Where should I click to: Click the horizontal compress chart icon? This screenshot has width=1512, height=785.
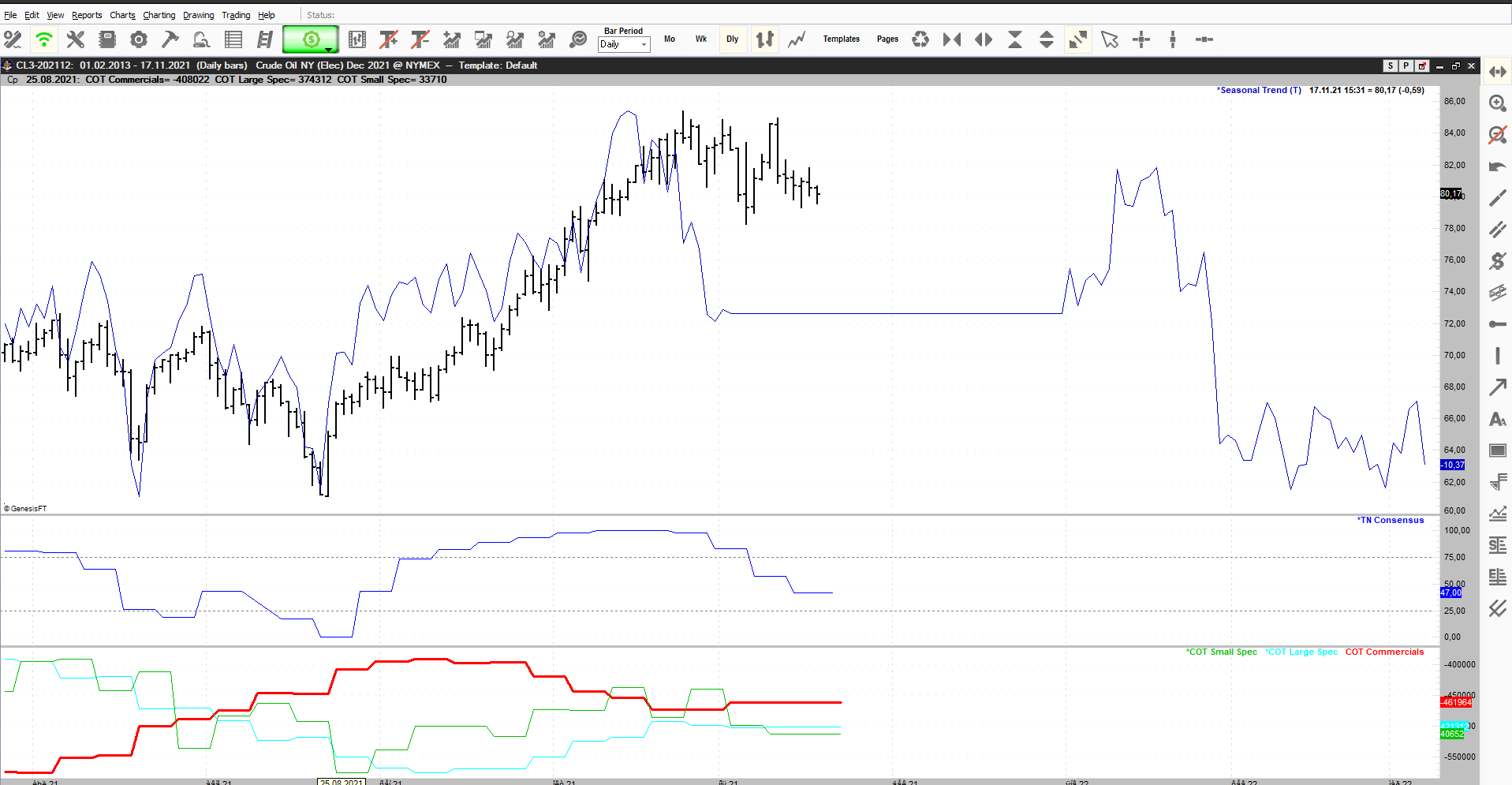click(952, 39)
